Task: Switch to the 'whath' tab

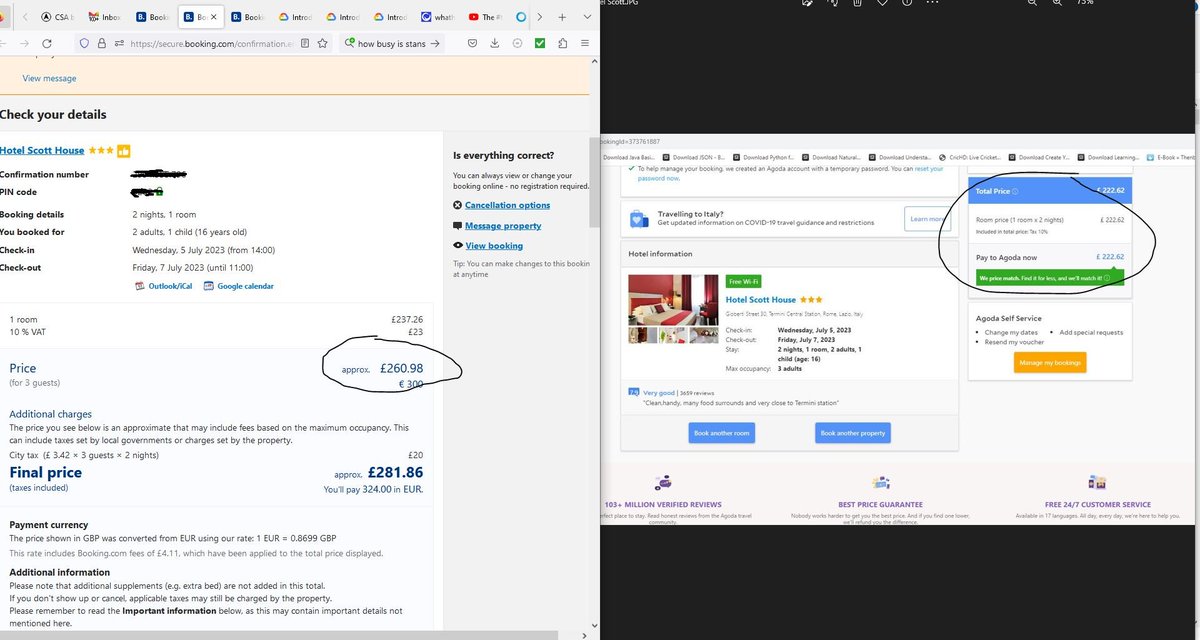Action: point(437,17)
